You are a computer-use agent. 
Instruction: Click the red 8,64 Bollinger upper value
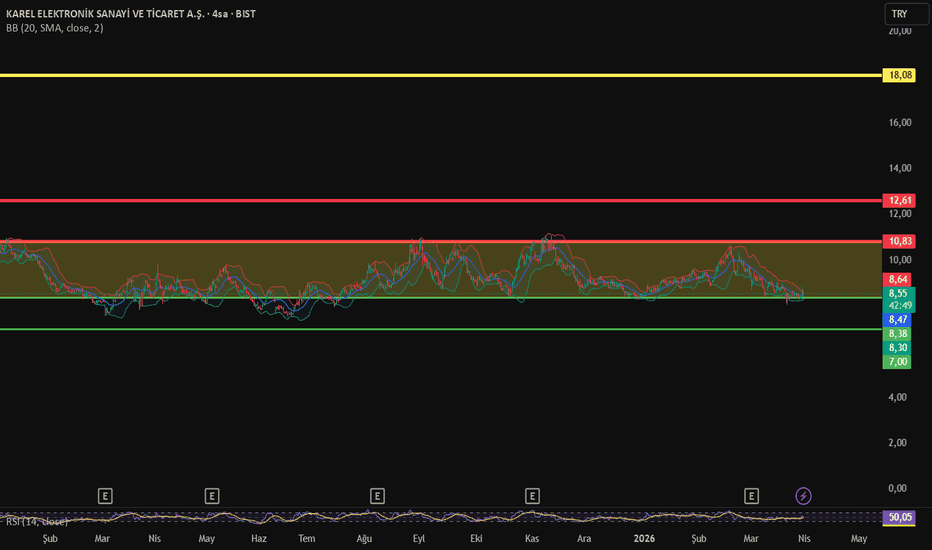pos(898,279)
